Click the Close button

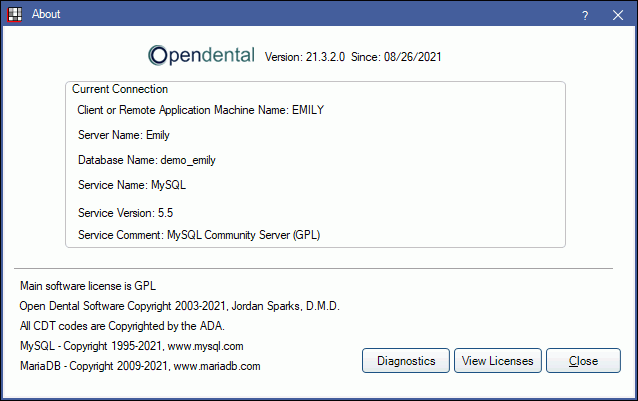coord(583,360)
